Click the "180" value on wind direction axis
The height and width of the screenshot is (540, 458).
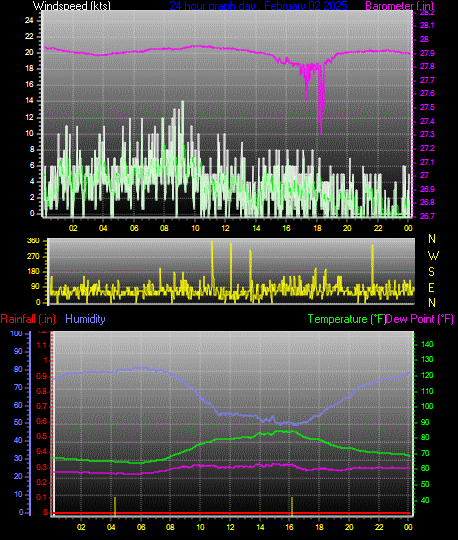coord(33,271)
